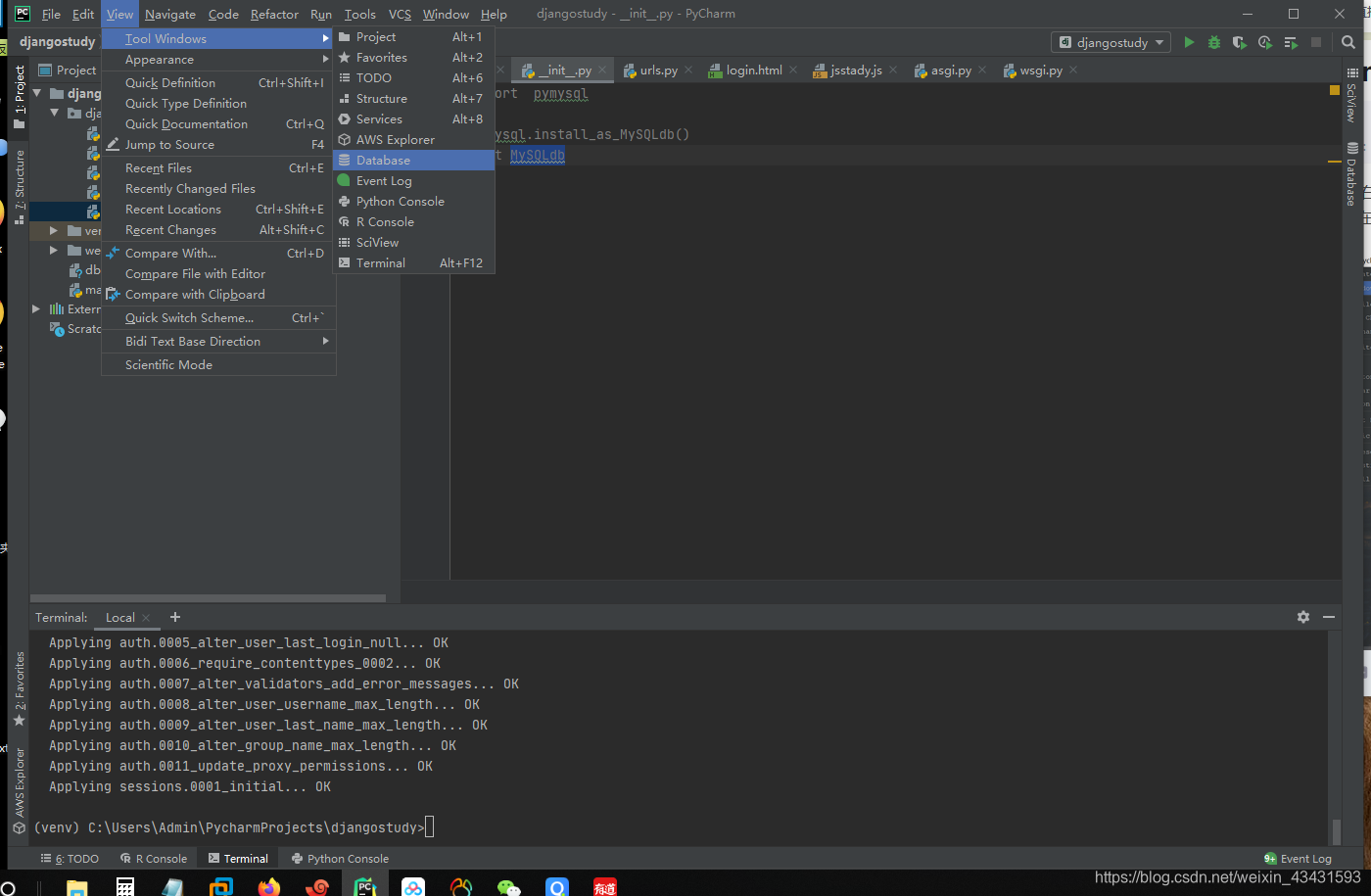The height and width of the screenshot is (896, 1371).
Task: Select Jump to Source menu item
Action: [x=218, y=144]
